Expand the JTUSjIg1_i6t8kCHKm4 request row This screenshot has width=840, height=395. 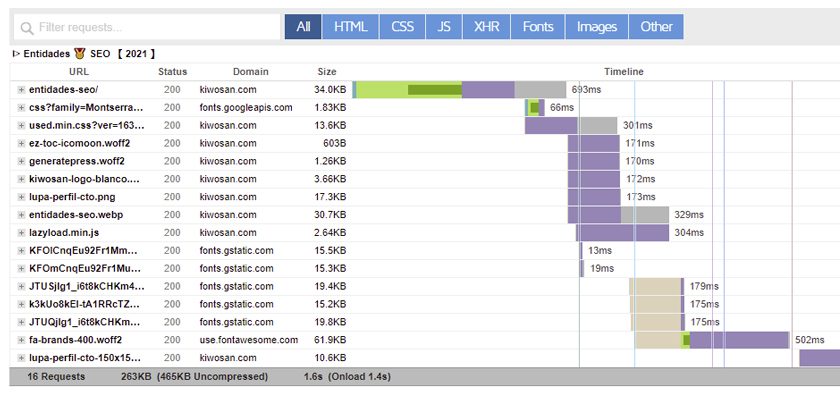21,286
